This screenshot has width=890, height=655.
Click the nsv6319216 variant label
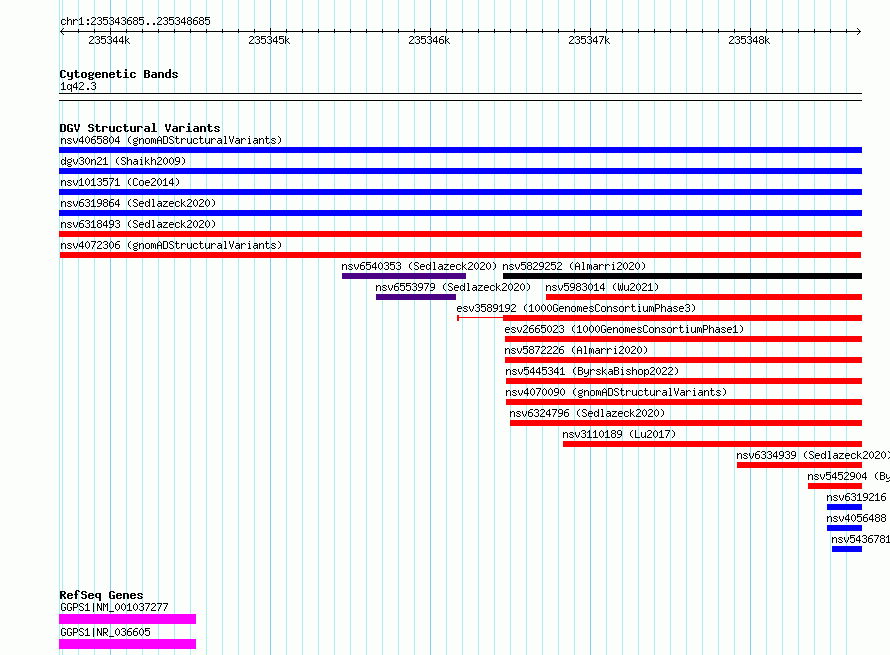(856, 497)
